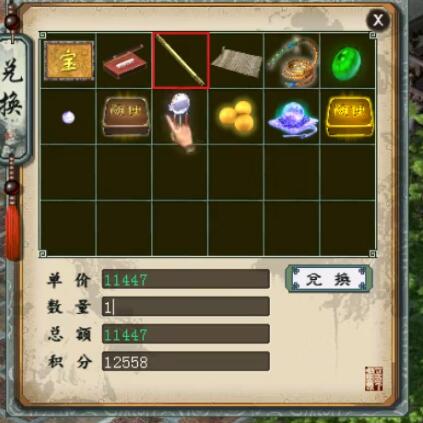This screenshot has height=423, width=423.
Task: Click the red paper cutter item
Action: pos(124,61)
